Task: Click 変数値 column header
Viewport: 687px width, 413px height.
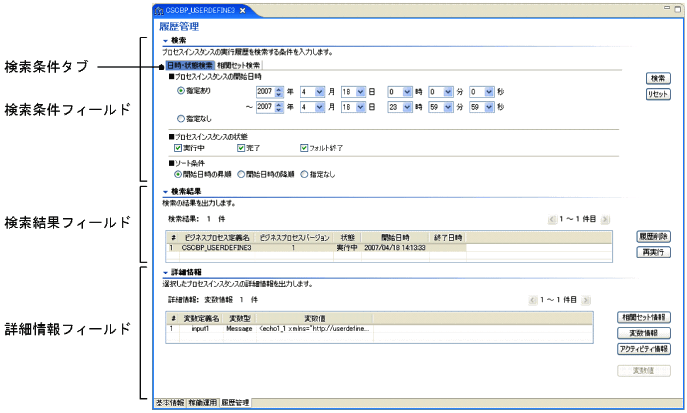Action: (x=315, y=318)
